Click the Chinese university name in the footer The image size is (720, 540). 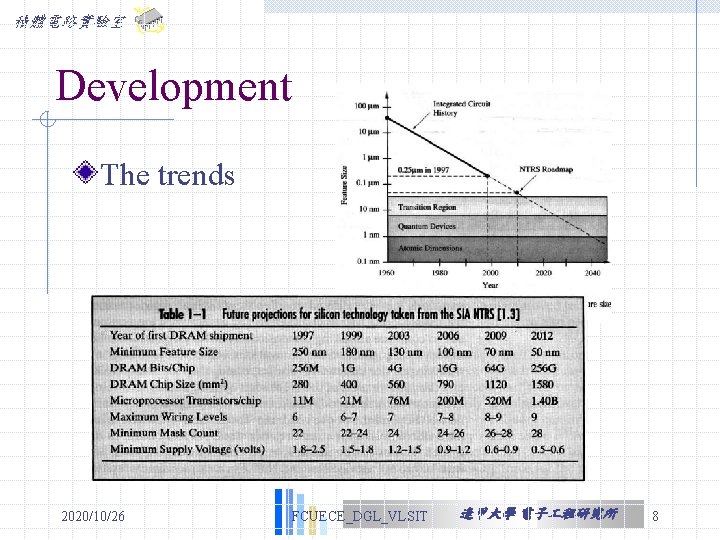pyautogui.click(x=539, y=514)
